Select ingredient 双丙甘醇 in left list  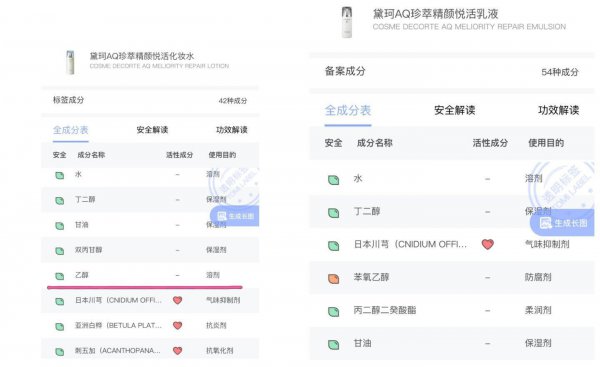click(x=89, y=250)
